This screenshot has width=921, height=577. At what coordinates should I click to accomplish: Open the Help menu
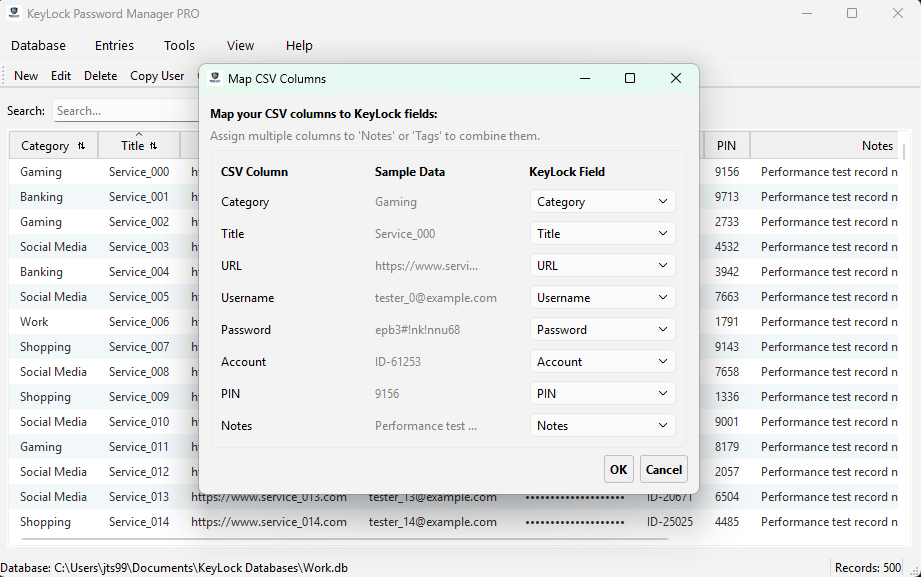(299, 45)
